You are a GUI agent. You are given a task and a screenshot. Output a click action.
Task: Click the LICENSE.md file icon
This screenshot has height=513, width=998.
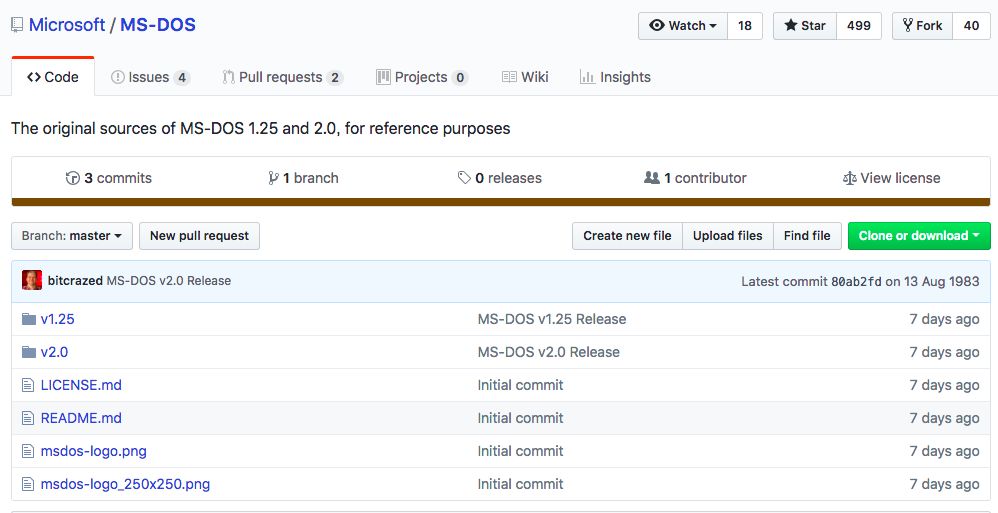click(x=28, y=385)
